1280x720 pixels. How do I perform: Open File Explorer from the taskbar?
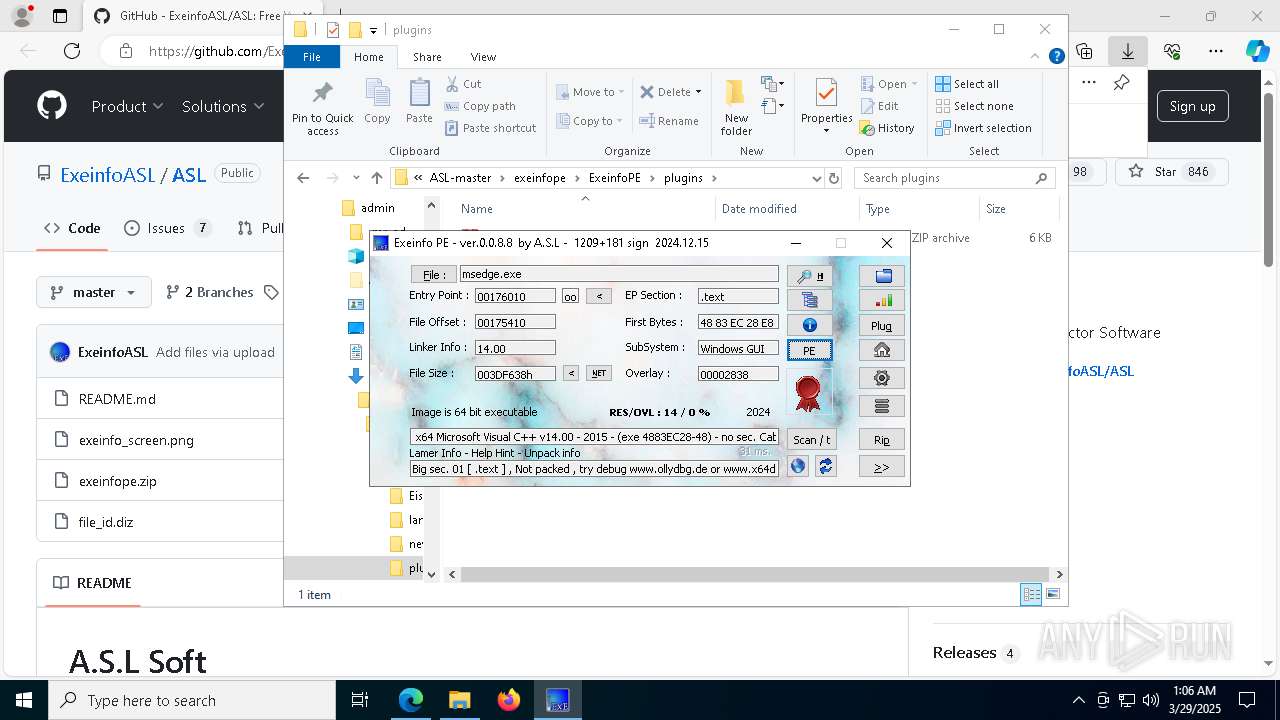460,700
